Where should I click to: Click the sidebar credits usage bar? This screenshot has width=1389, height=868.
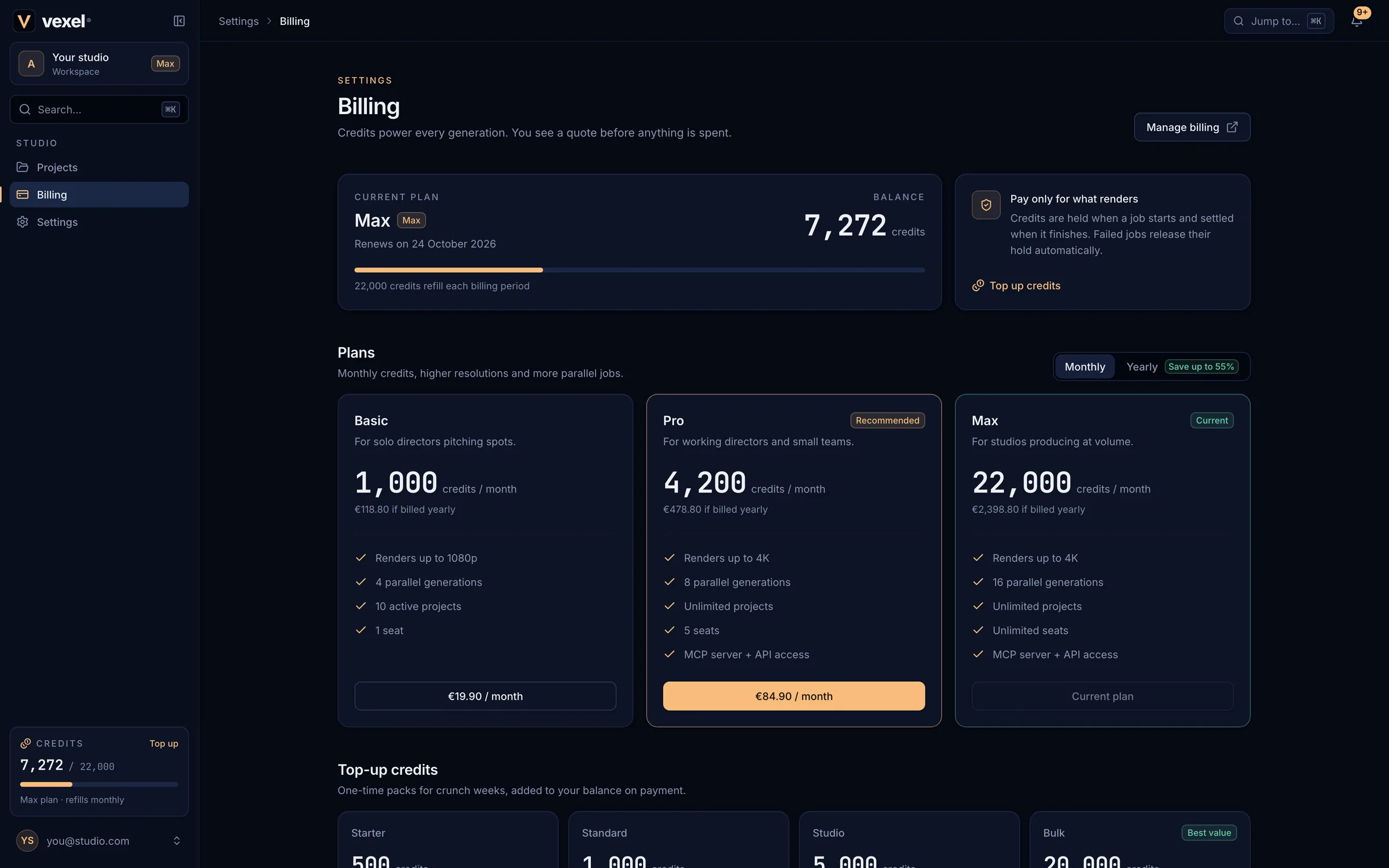pyautogui.click(x=99, y=784)
